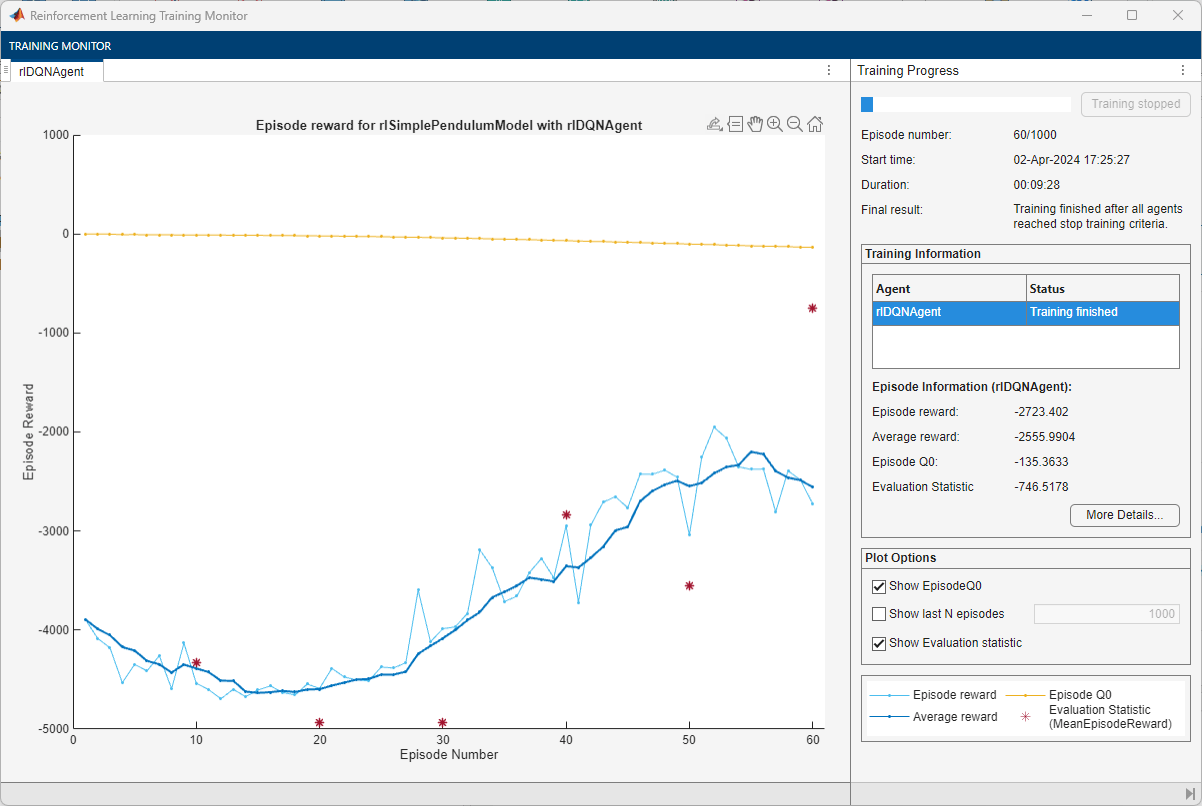Enable the data tips tool
The image size is (1202, 806).
[x=735, y=124]
